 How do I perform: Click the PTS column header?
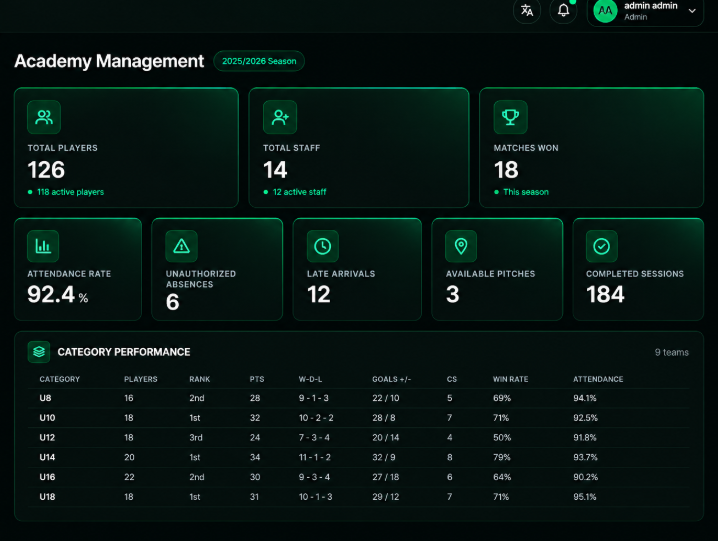point(257,379)
